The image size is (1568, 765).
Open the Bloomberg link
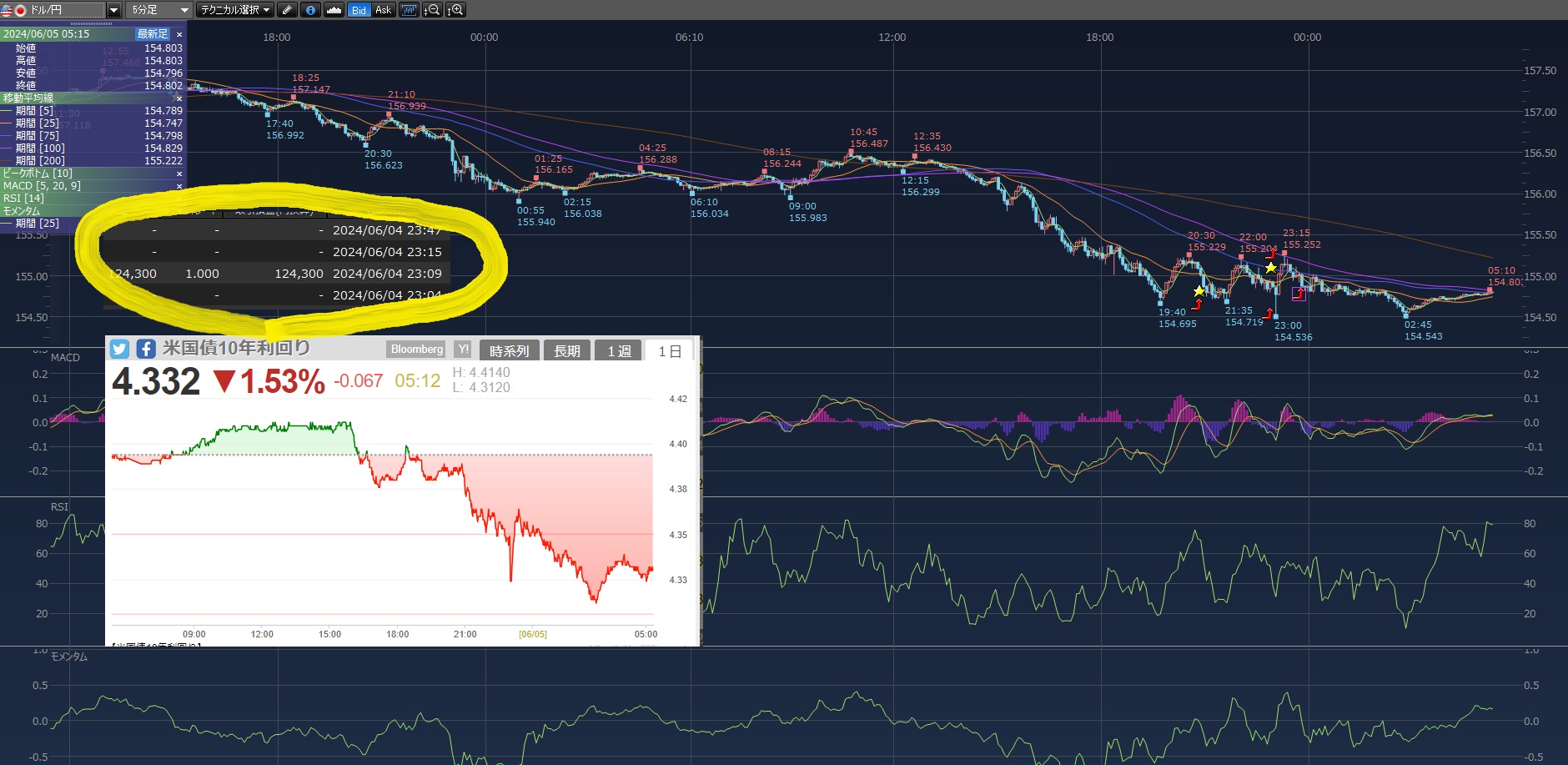tap(417, 350)
